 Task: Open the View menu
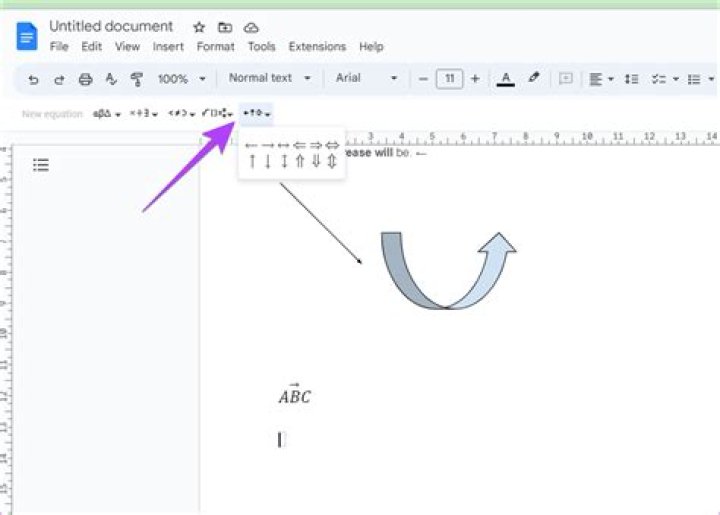pos(127,46)
